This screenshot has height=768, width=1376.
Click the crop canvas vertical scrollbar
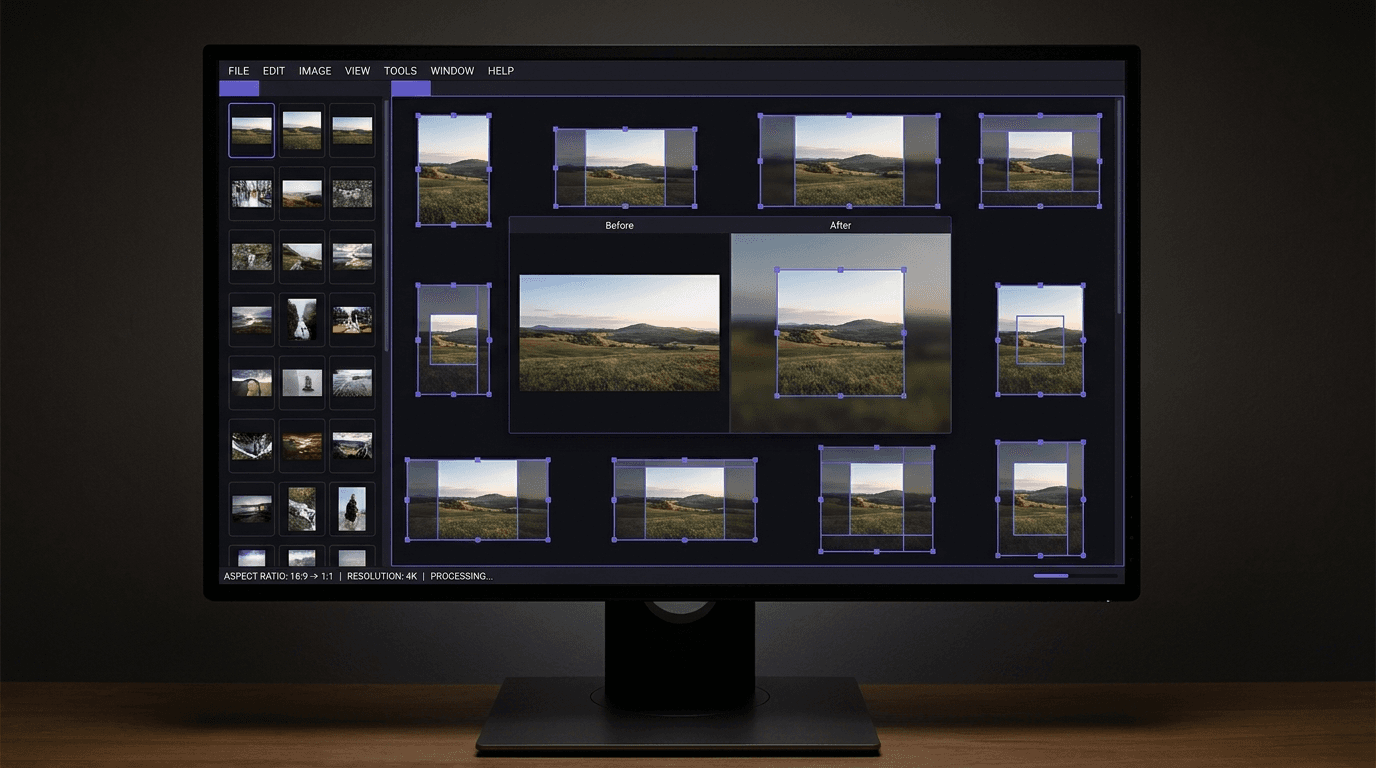click(x=1119, y=207)
